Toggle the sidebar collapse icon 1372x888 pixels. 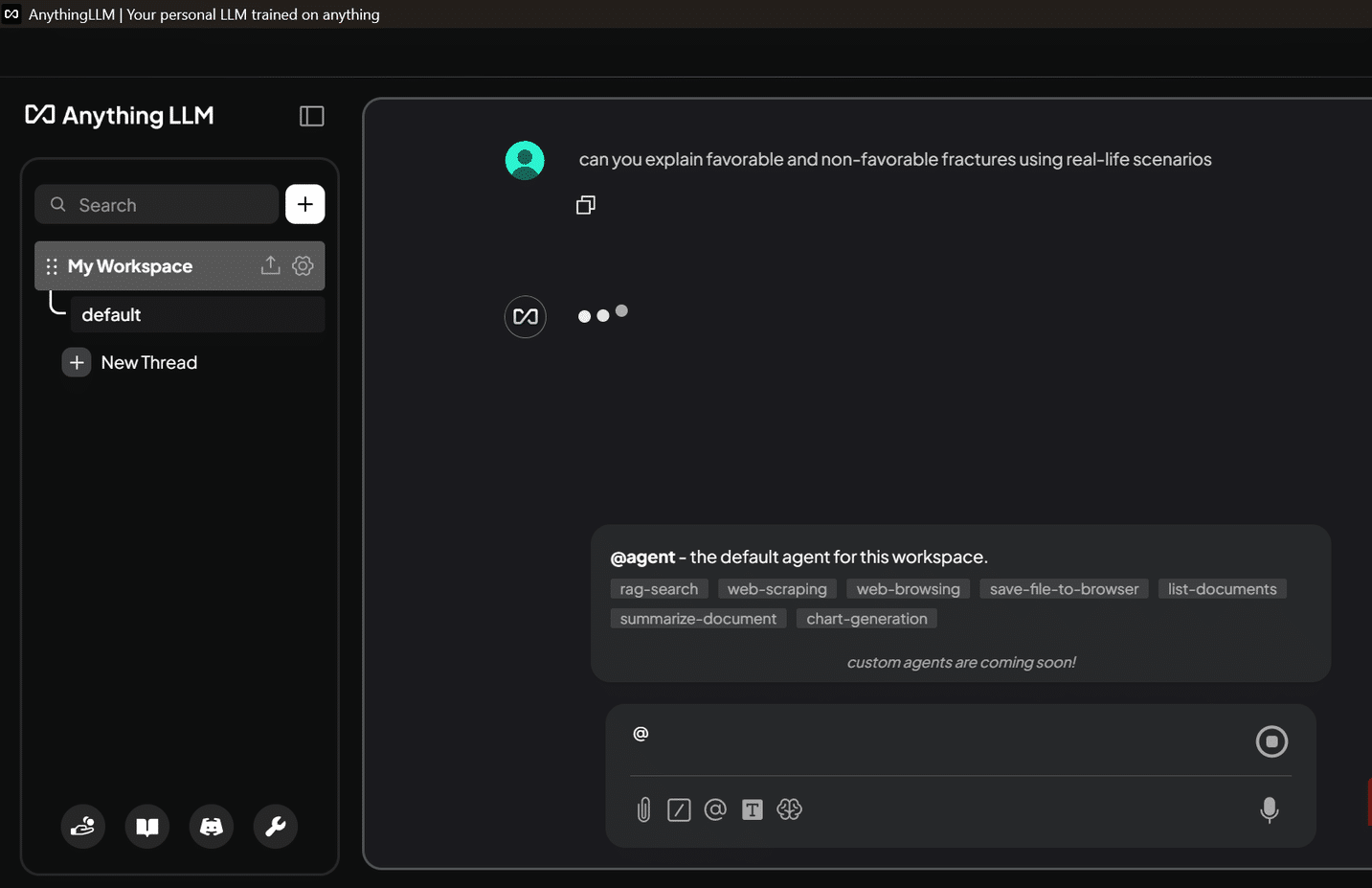[x=312, y=116]
